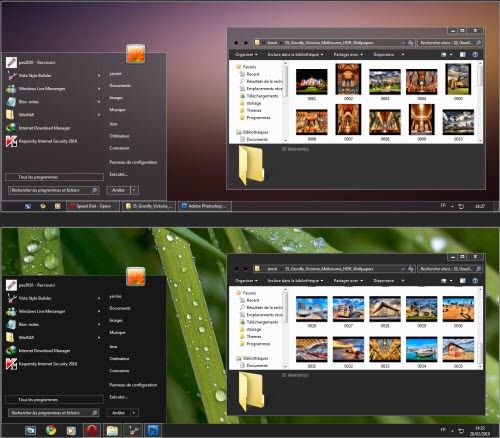Activate the 35_Goodly_Victoria taskbar button
Image resolution: width=500 pixels, height=438 pixels.
pos(149,206)
